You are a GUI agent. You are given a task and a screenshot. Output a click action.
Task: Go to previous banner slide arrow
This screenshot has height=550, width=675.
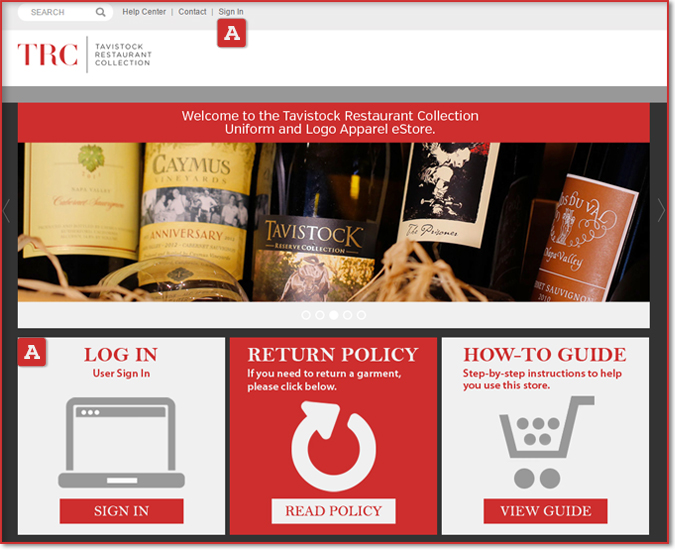(x=6, y=210)
